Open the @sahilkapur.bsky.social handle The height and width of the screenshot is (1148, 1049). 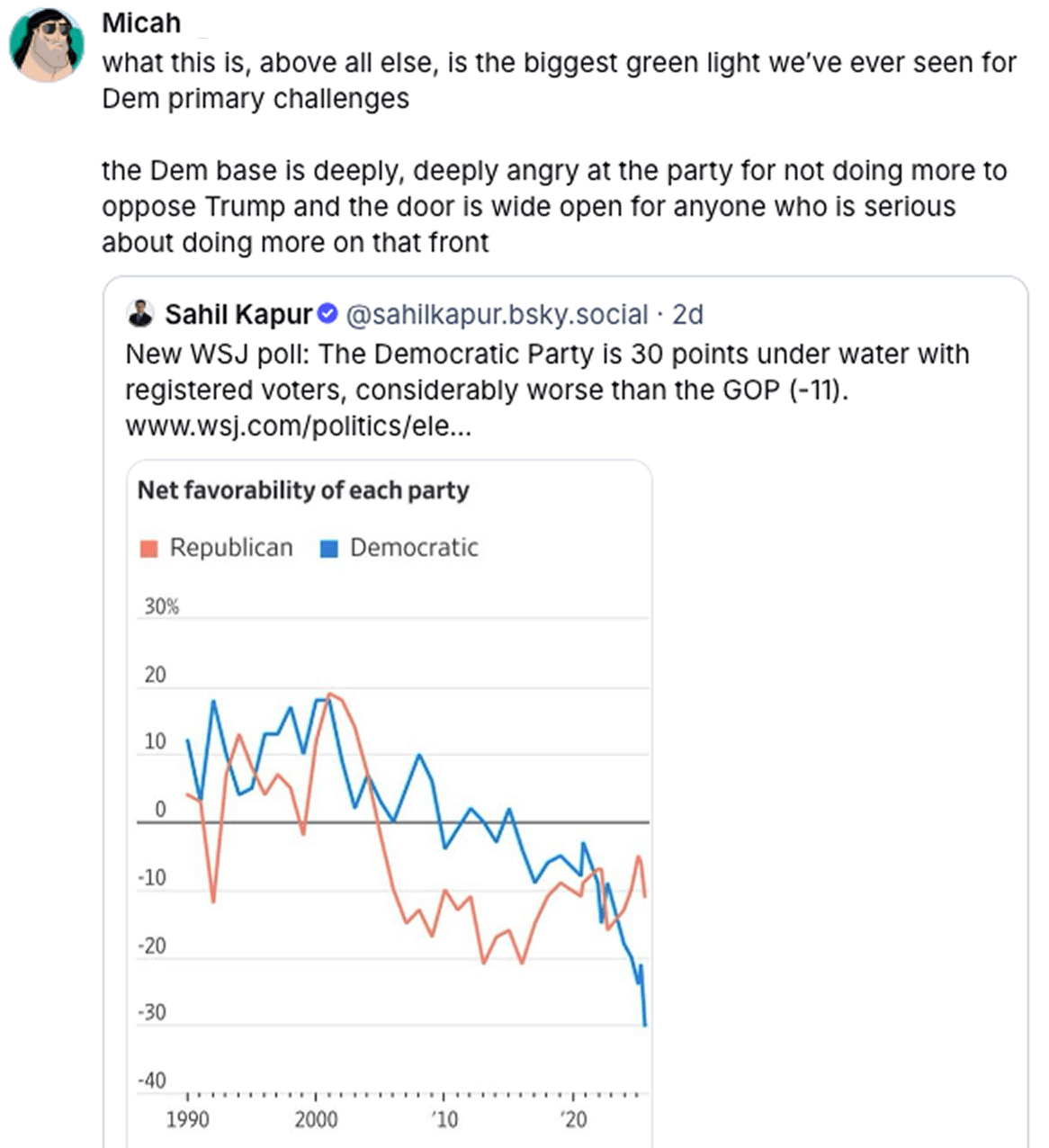497,314
